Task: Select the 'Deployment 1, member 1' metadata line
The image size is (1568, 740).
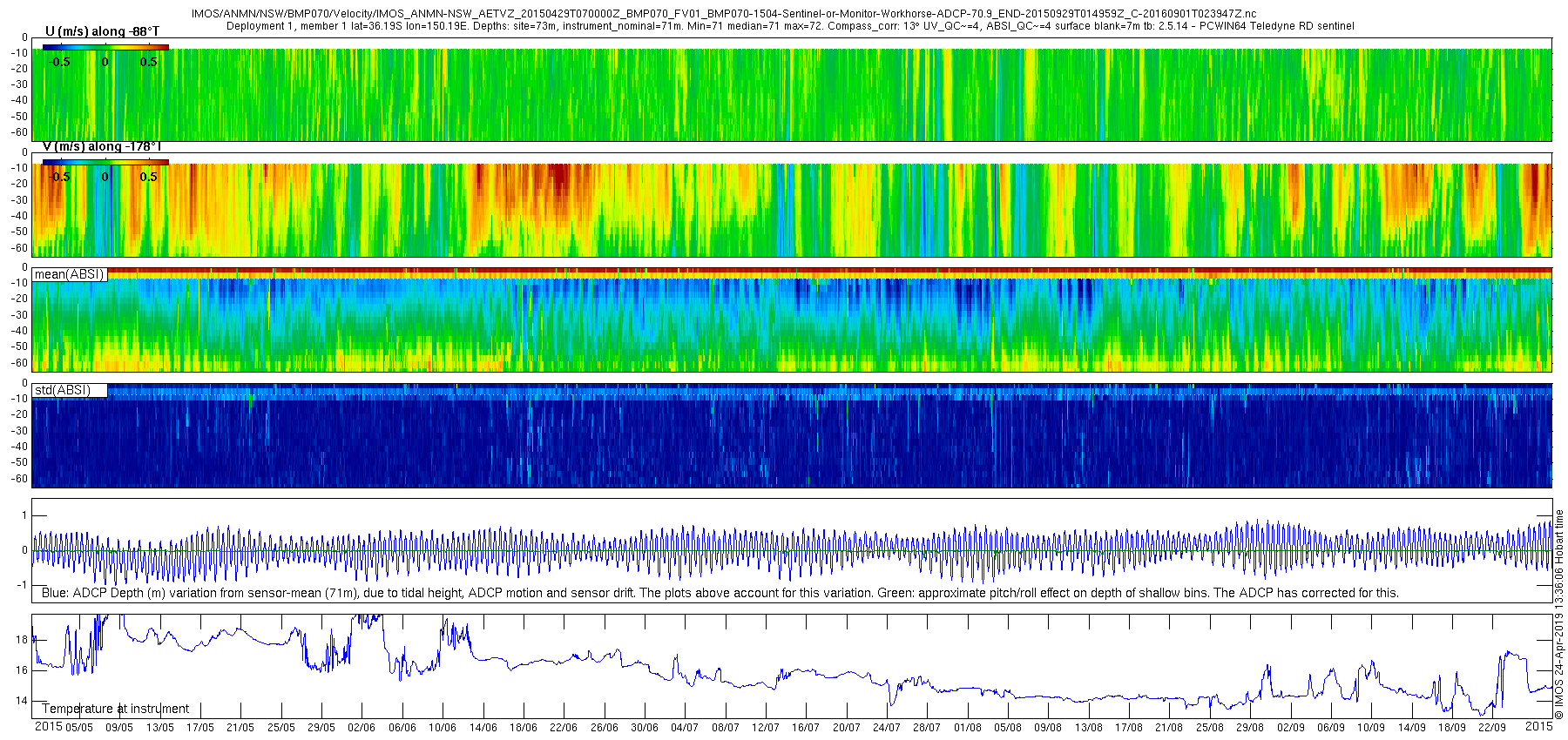Action: coord(790,26)
